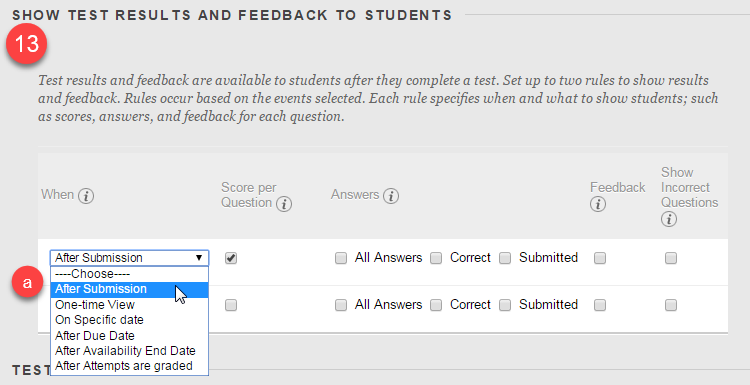
Task: Choose One-time View from the list
Action: pyautogui.click(x=129, y=305)
